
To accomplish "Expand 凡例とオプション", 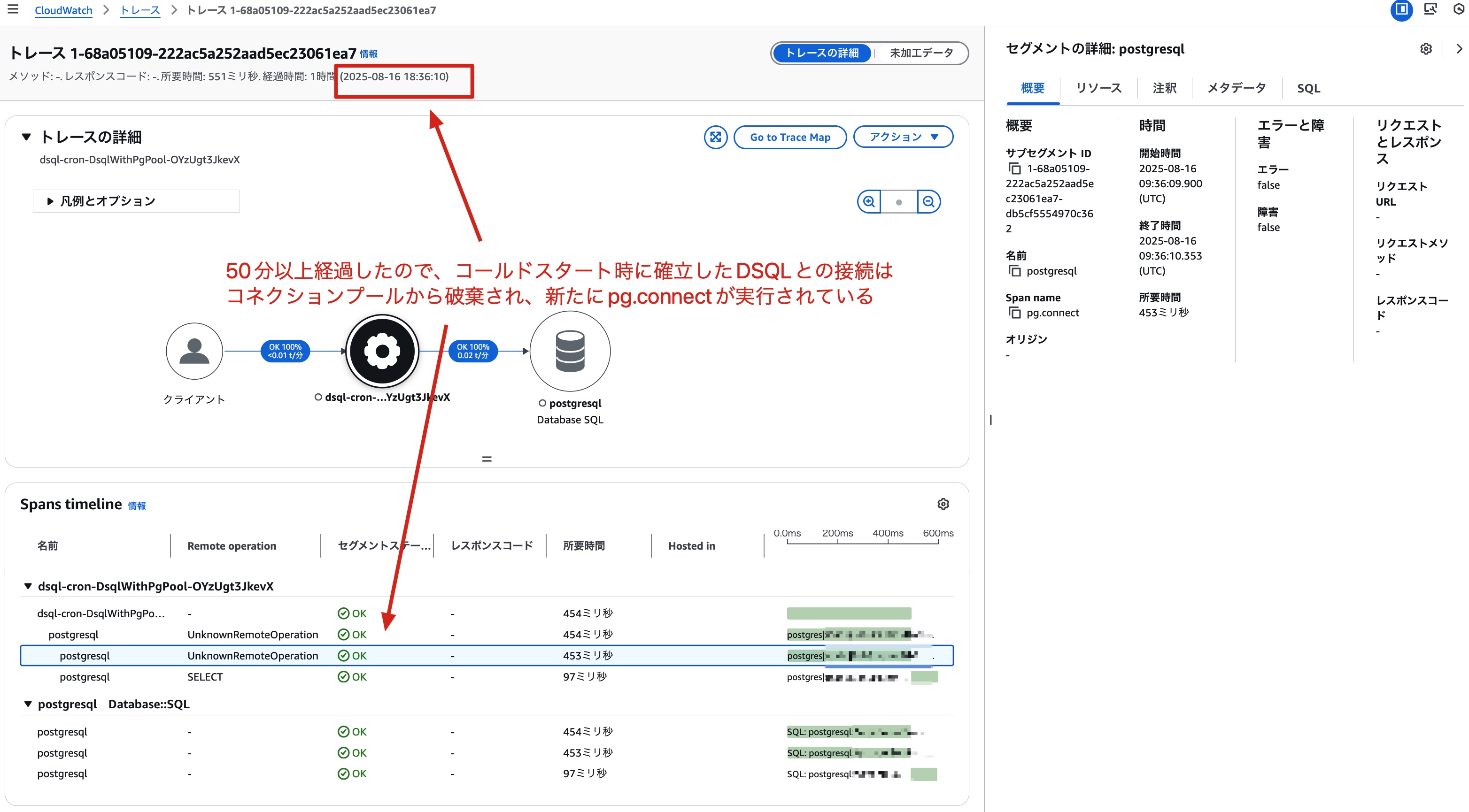I will click(x=136, y=201).
